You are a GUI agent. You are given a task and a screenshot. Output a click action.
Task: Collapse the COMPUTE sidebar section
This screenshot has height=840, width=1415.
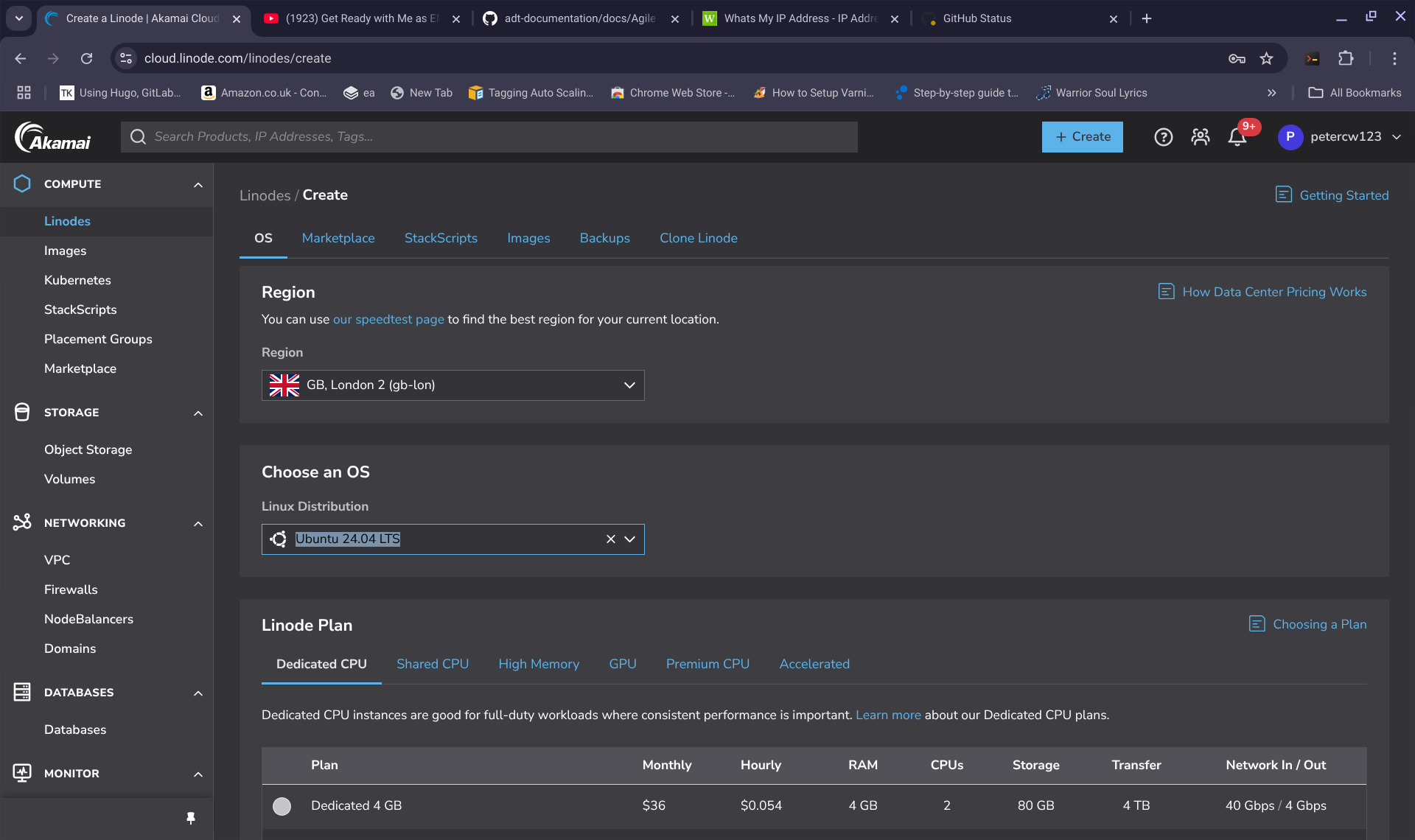click(x=198, y=184)
